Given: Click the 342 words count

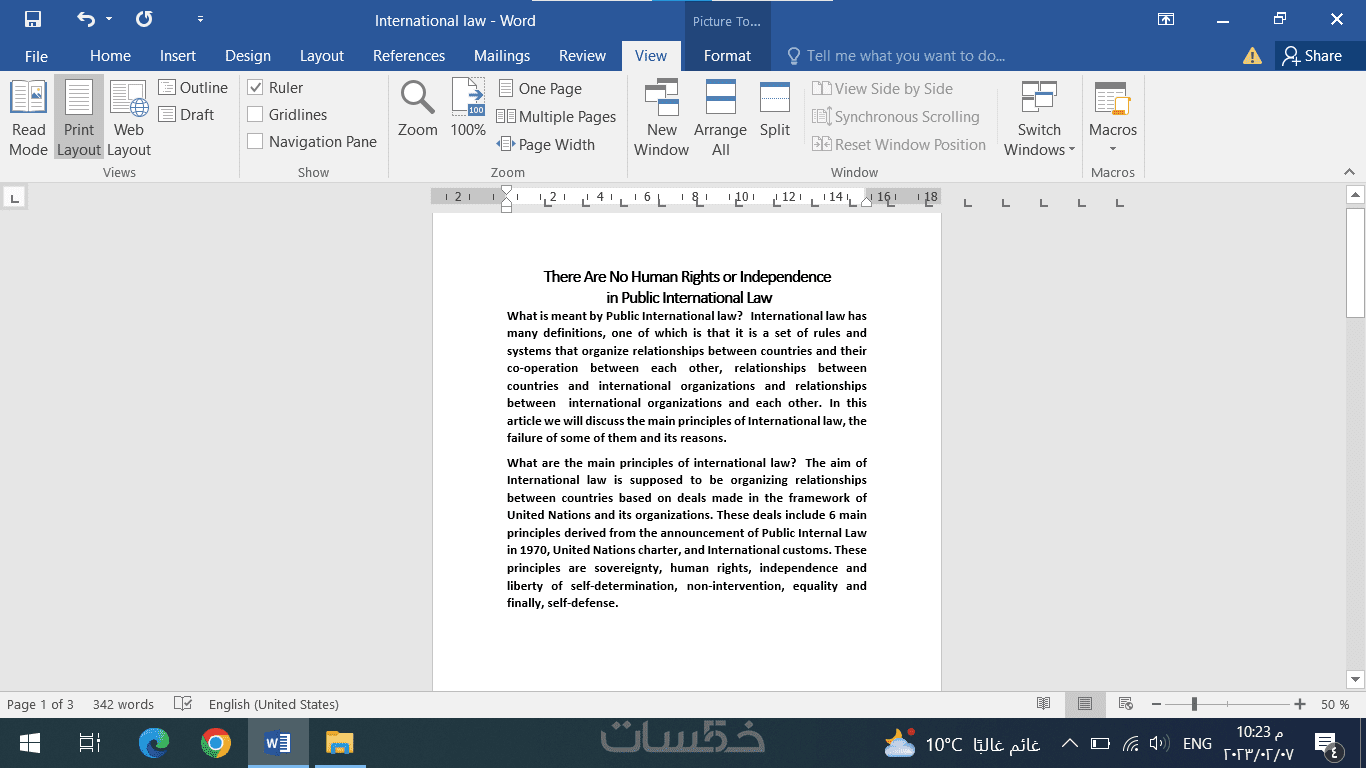Looking at the screenshot, I should tap(123, 704).
